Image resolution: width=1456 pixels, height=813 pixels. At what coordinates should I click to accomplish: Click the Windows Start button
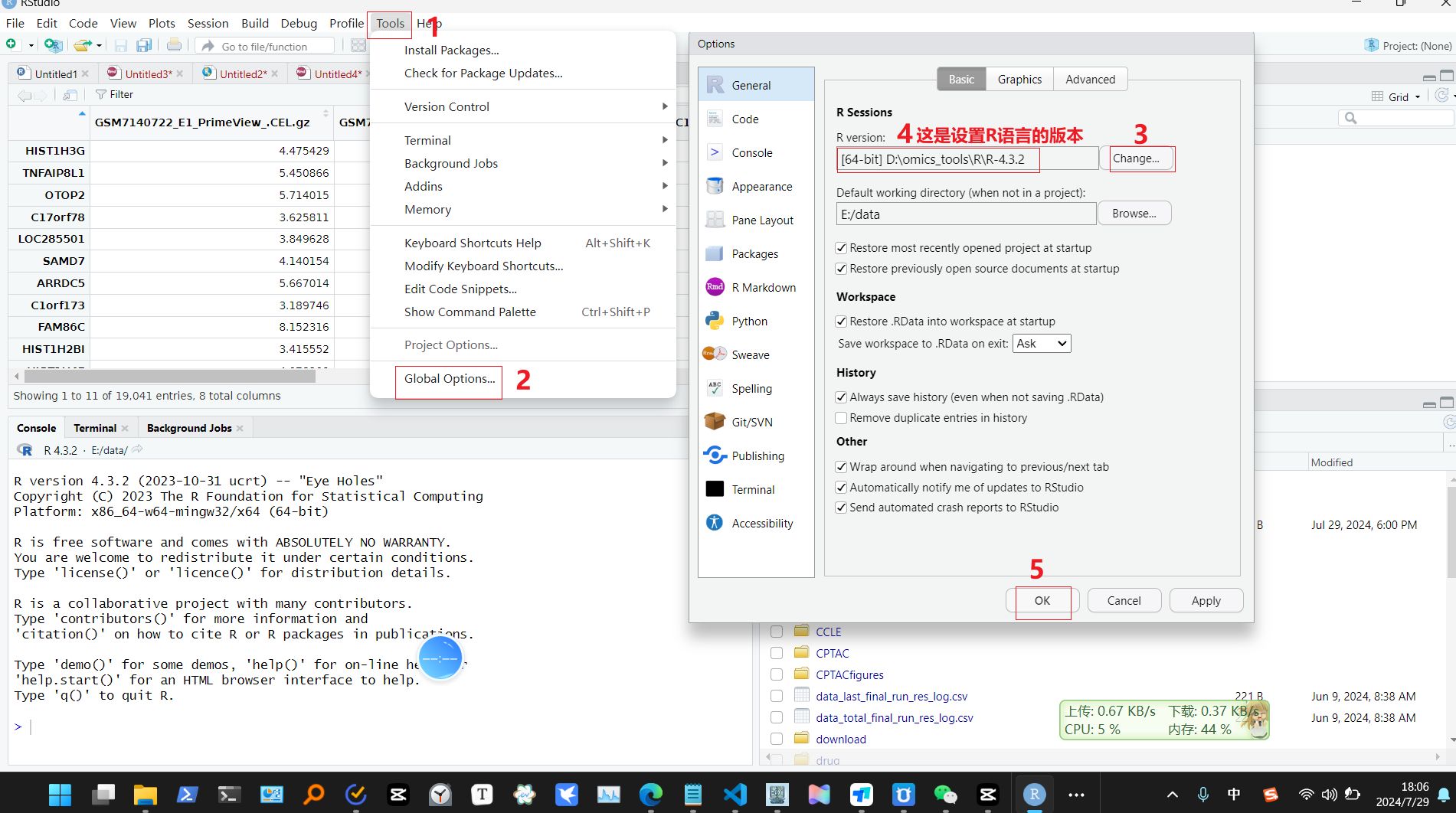60,794
